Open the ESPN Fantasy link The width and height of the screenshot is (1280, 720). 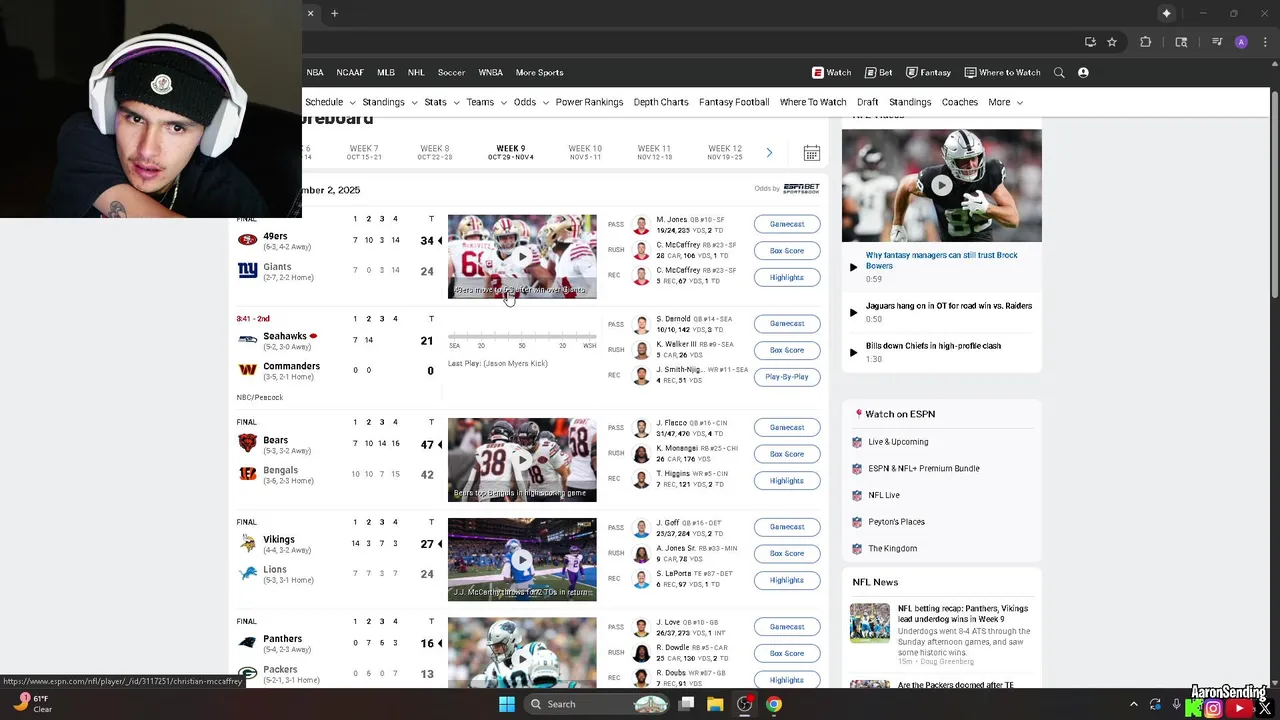coord(929,72)
